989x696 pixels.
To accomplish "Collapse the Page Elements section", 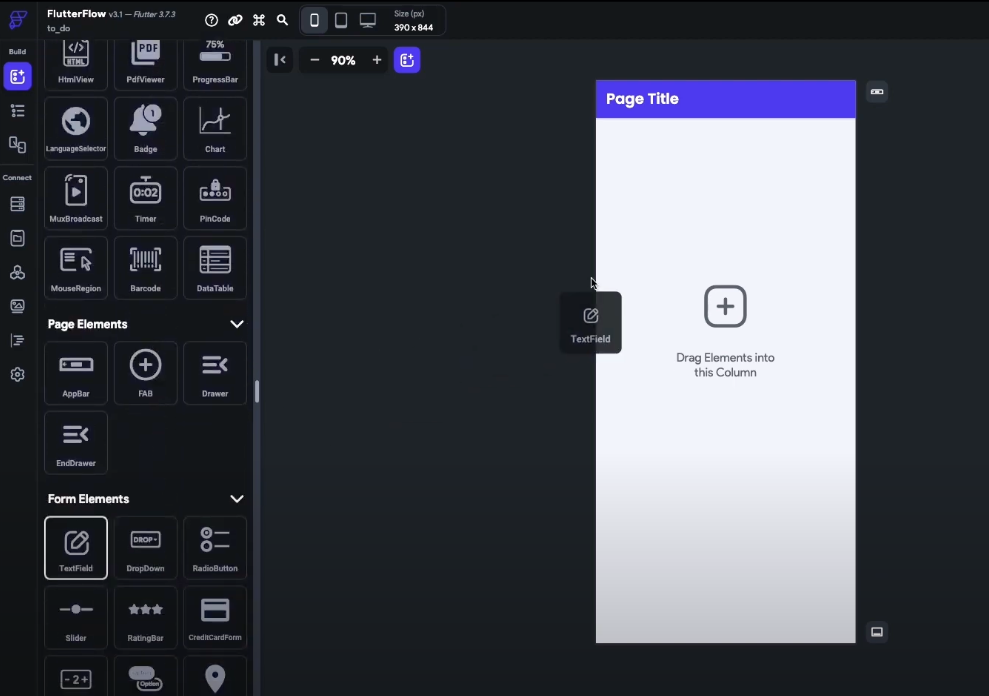I will click(237, 324).
